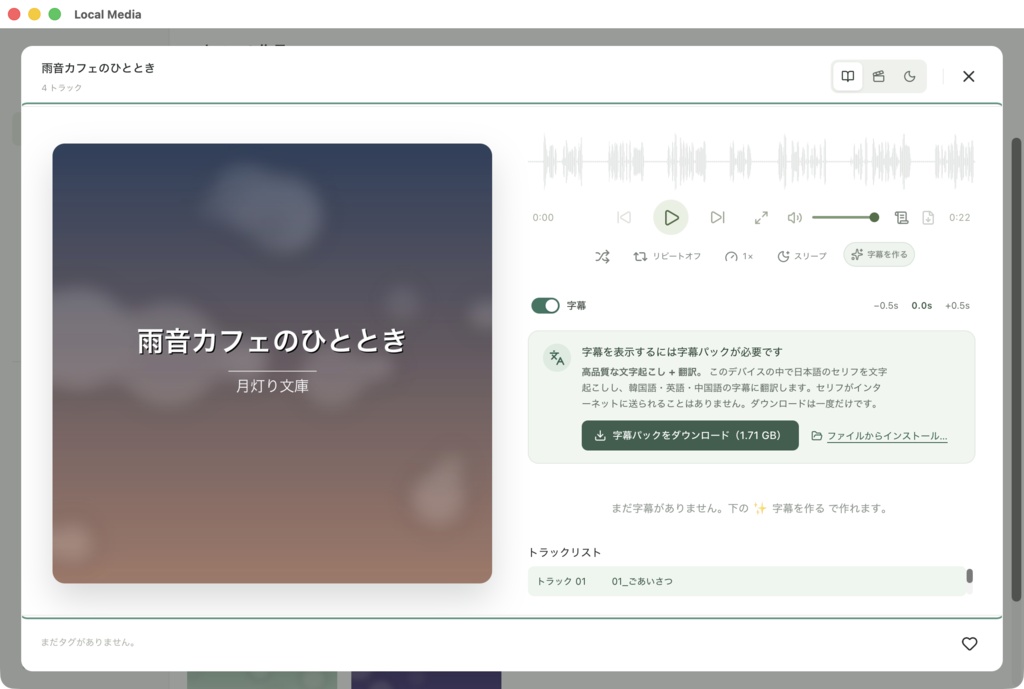Click the 雨音カフェのひととき cover artwork
Screen dimensions: 1024x689
[x=272, y=363]
